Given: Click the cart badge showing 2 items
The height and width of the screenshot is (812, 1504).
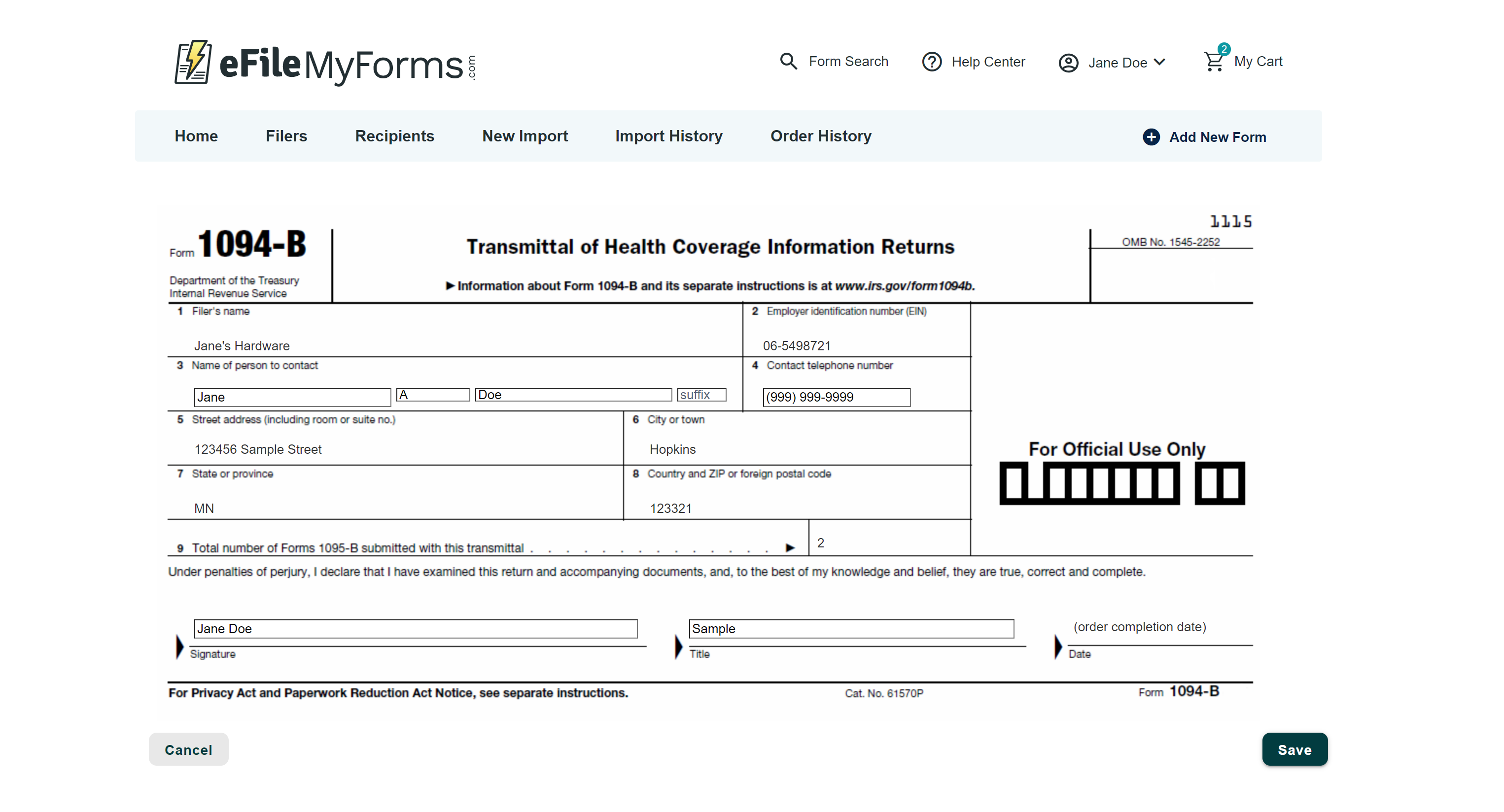Looking at the screenshot, I should [1224, 49].
